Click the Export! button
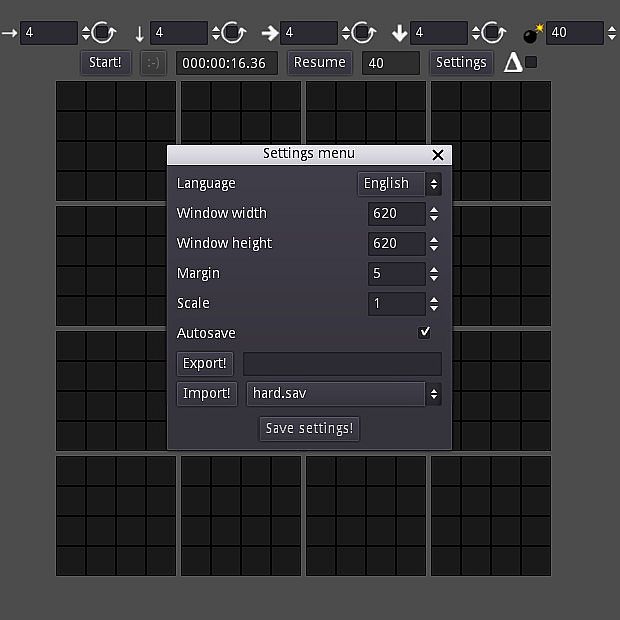Screen dimensions: 620x620 point(205,363)
